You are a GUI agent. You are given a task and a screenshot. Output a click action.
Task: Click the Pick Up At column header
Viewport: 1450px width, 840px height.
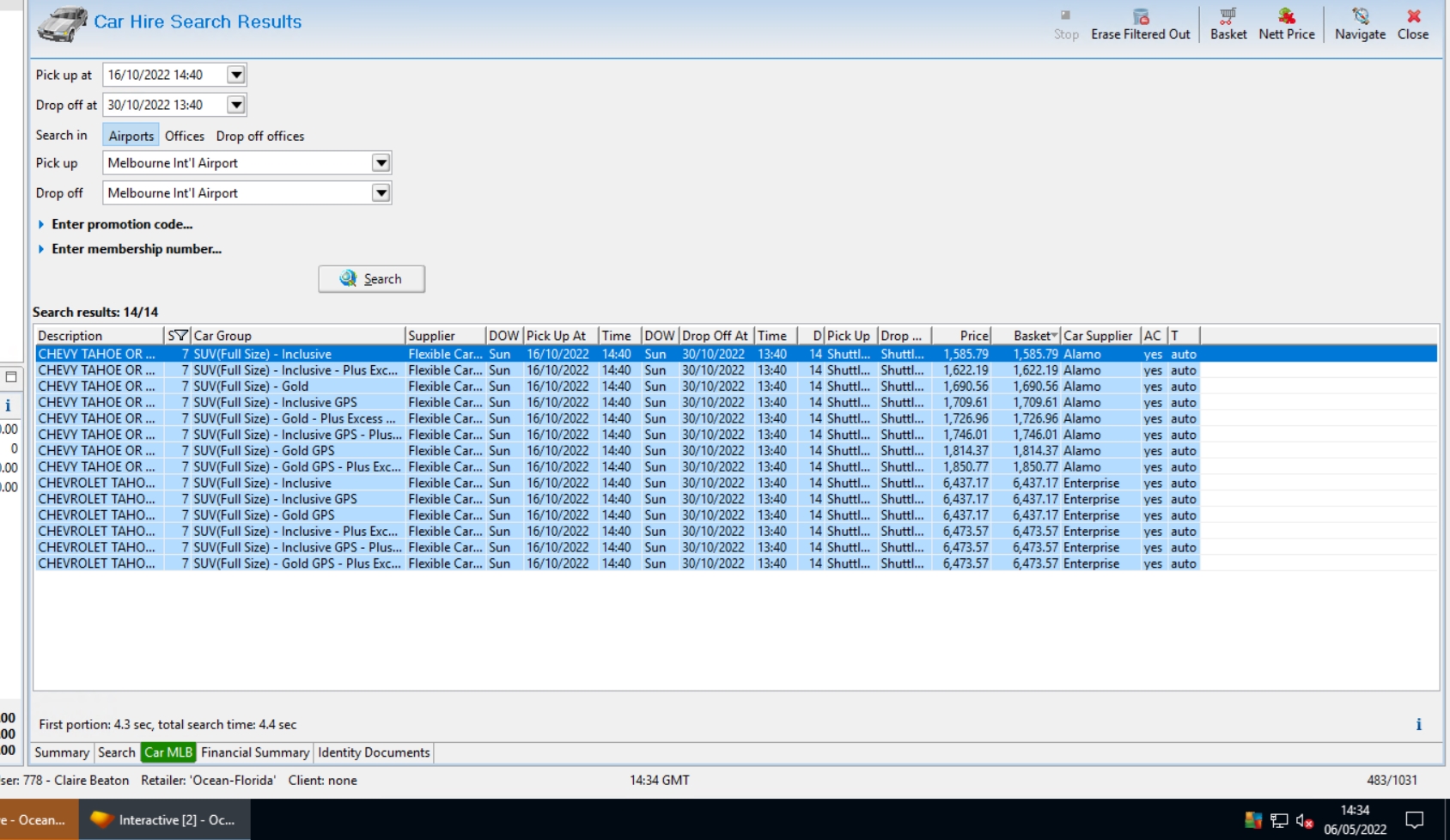[x=560, y=336]
